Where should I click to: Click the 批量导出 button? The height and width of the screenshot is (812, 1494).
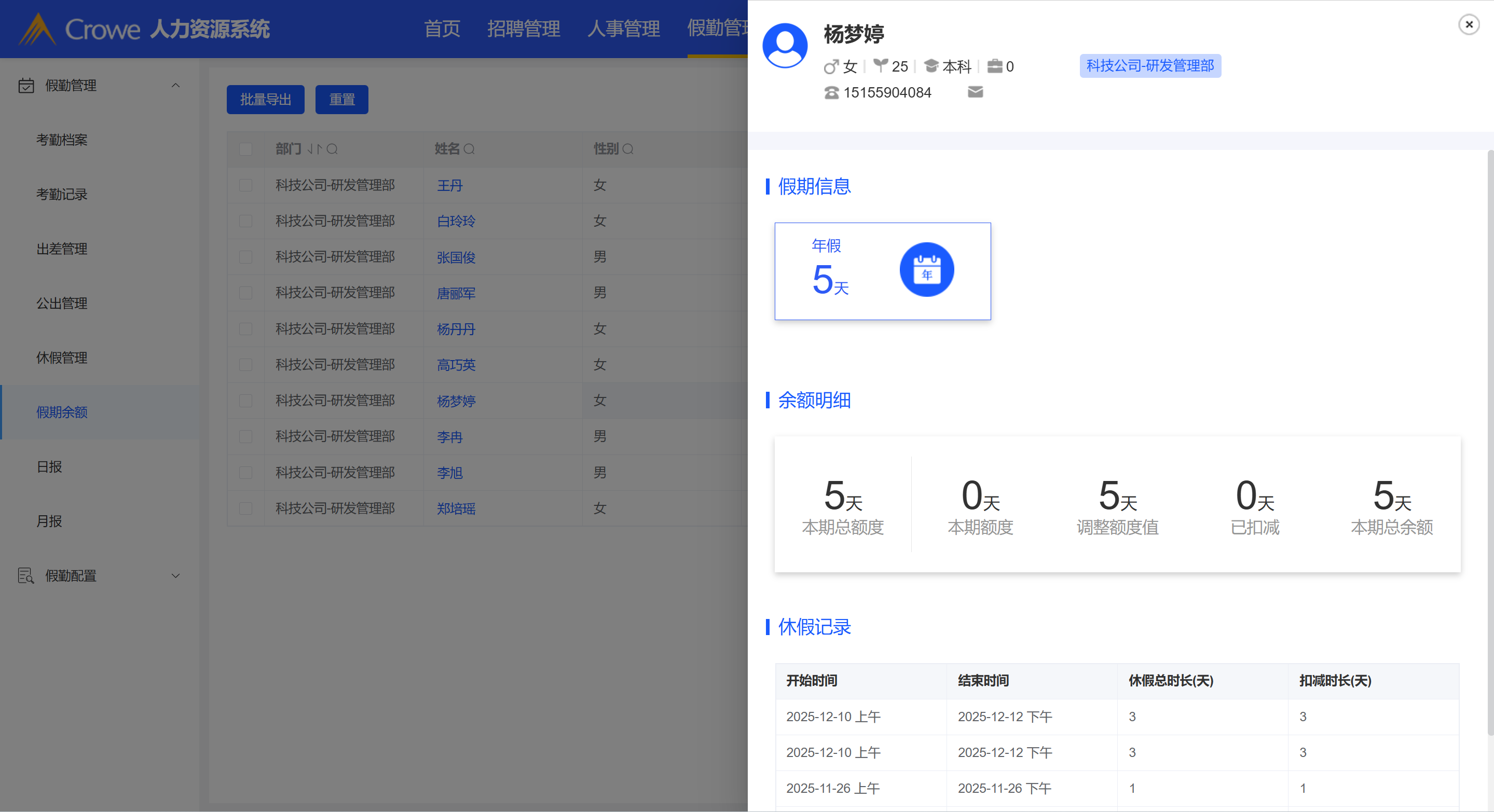[265, 100]
